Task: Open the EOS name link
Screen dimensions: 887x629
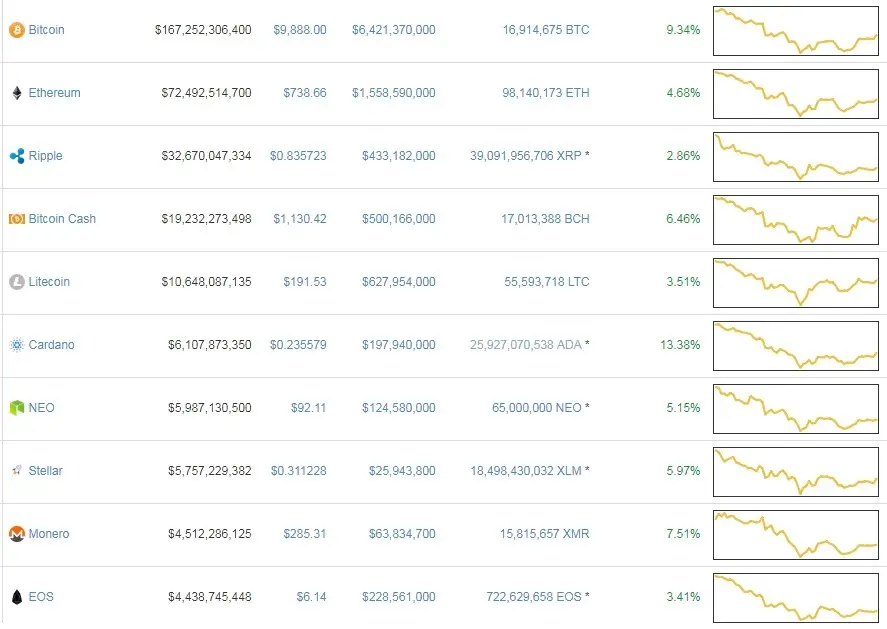Action: pos(41,597)
